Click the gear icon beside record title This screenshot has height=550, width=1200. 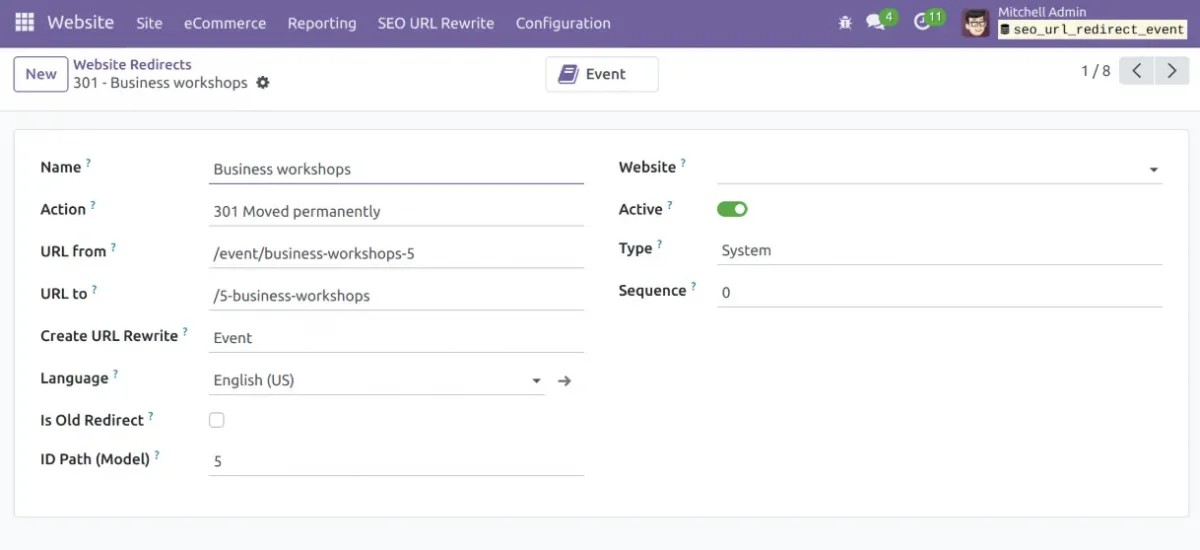[263, 83]
